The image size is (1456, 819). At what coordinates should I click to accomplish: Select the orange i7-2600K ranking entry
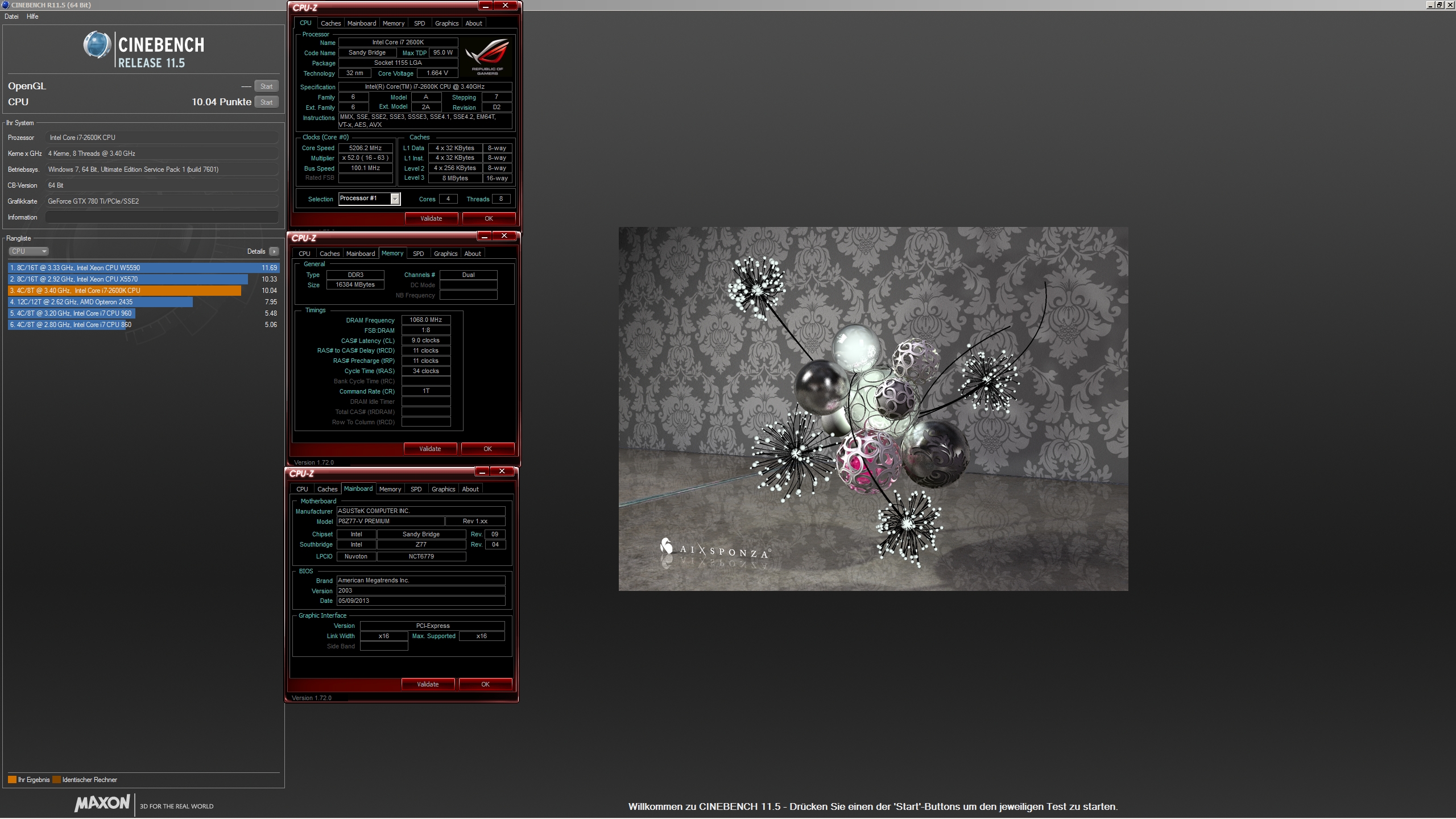point(143,291)
